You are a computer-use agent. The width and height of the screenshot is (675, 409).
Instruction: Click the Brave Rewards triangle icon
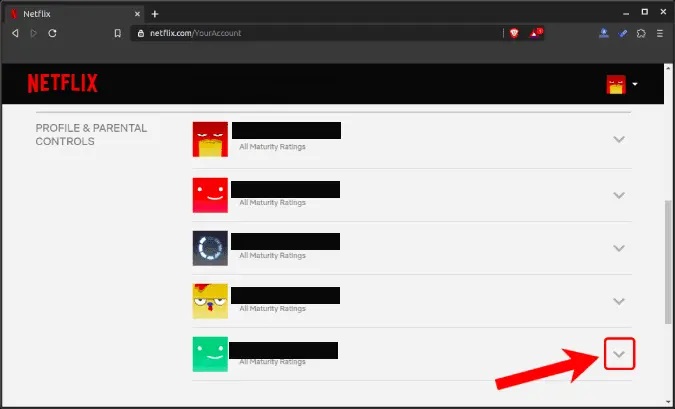pyautogui.click(x=536, y=33)
